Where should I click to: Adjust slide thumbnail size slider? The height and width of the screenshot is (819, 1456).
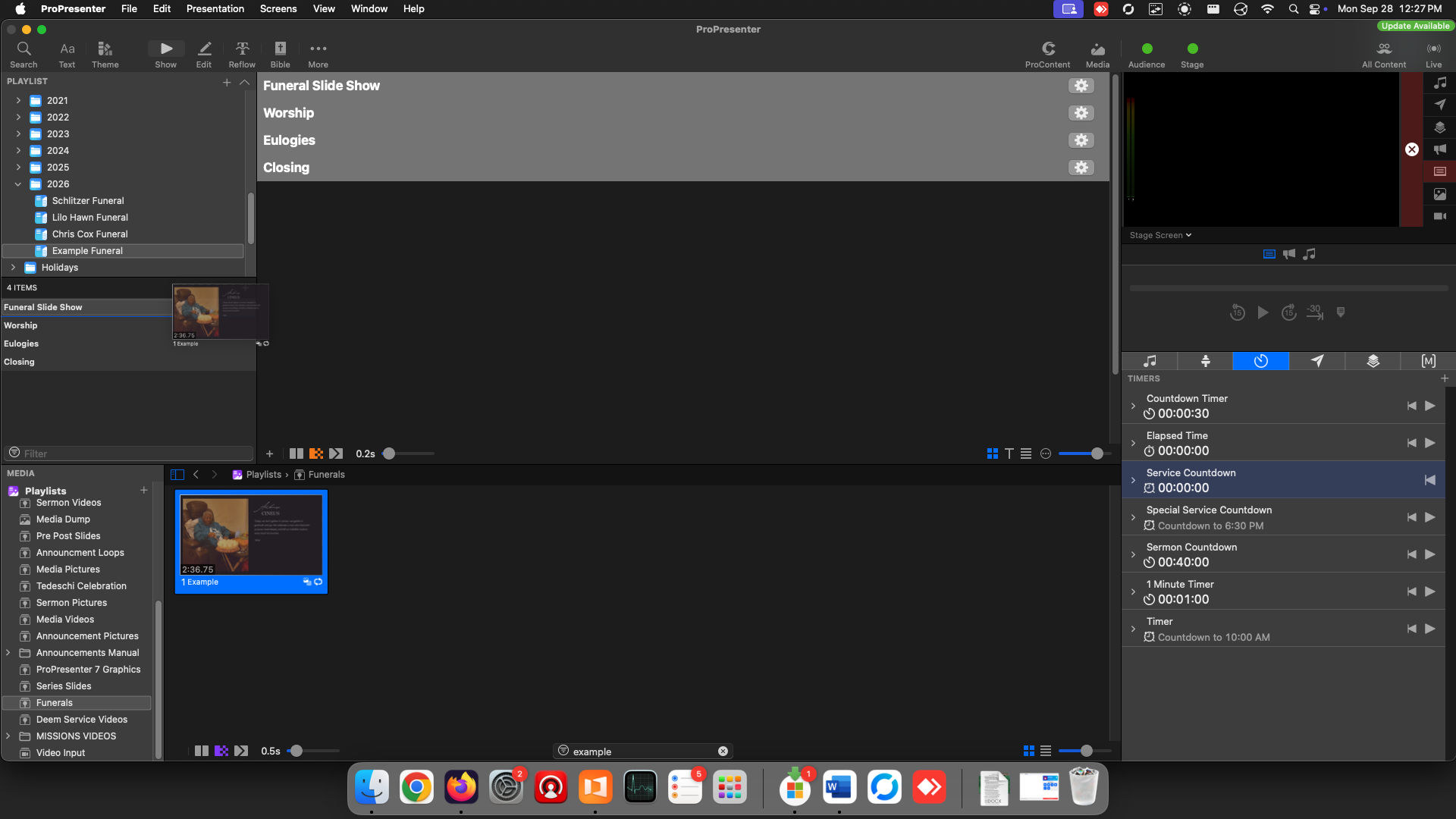pos(1097,453)
